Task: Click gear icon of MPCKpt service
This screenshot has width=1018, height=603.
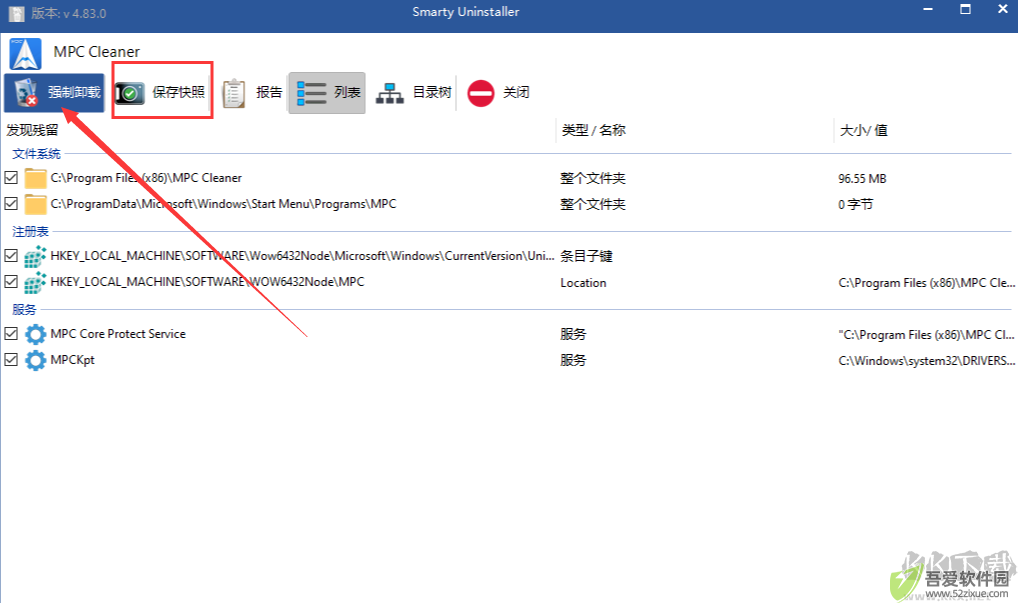Action: click(x=35, y=360)
